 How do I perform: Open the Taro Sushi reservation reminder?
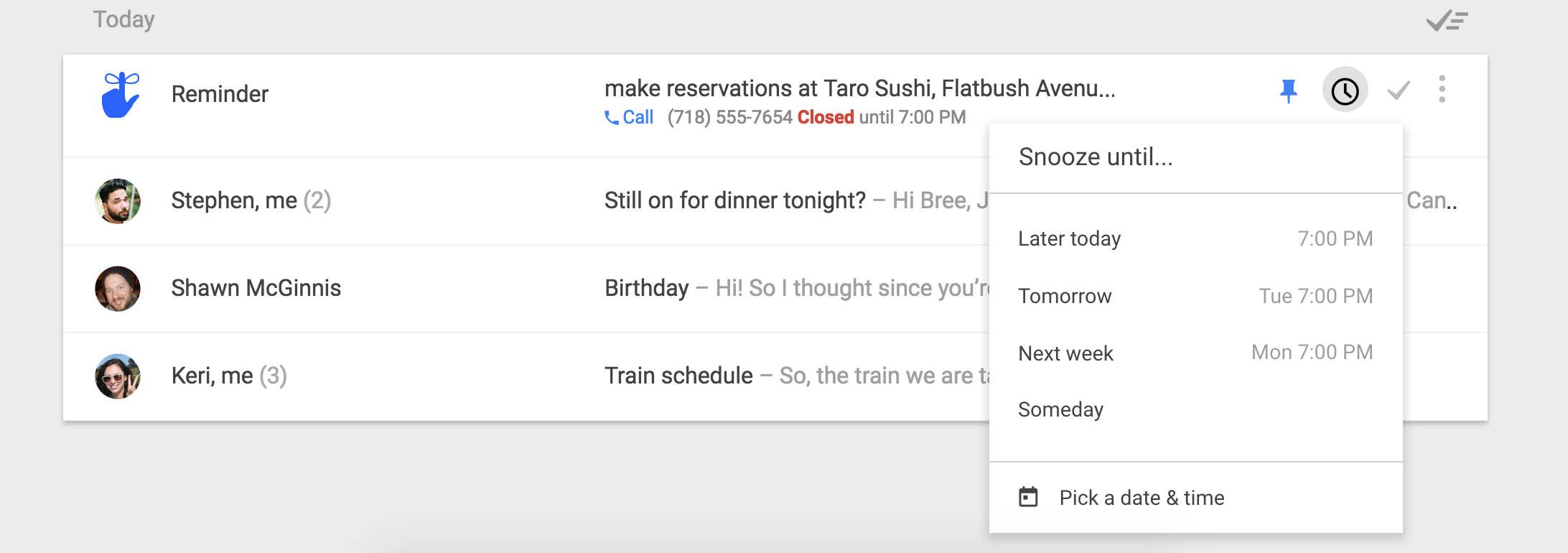pyautogui.click(x=859, y=88)
